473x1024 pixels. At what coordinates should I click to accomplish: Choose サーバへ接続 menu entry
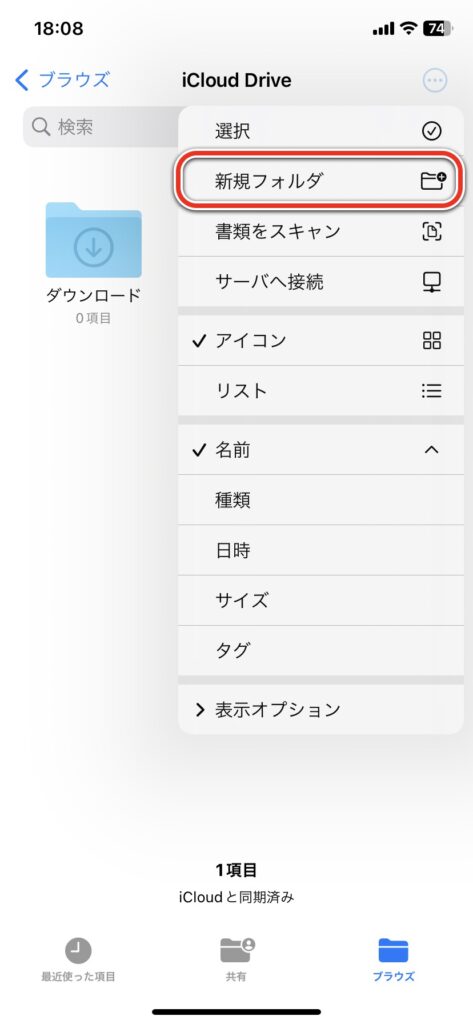click(x=321, y=281)
